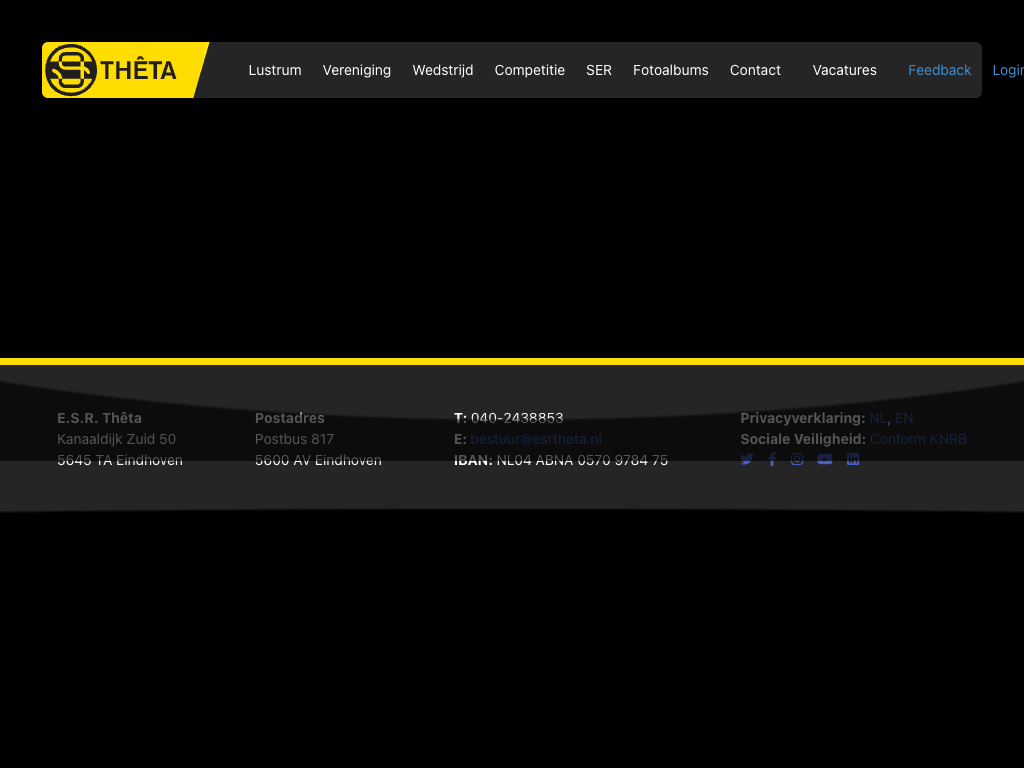The width and height of the screenshot is (1024, 768).
Task: Open the Twitter social icon
Action: 747,460
